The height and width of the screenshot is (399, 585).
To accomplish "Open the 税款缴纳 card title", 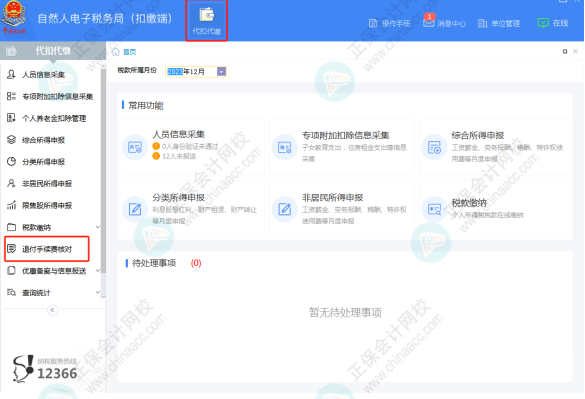I will click(x=469, y=203).
